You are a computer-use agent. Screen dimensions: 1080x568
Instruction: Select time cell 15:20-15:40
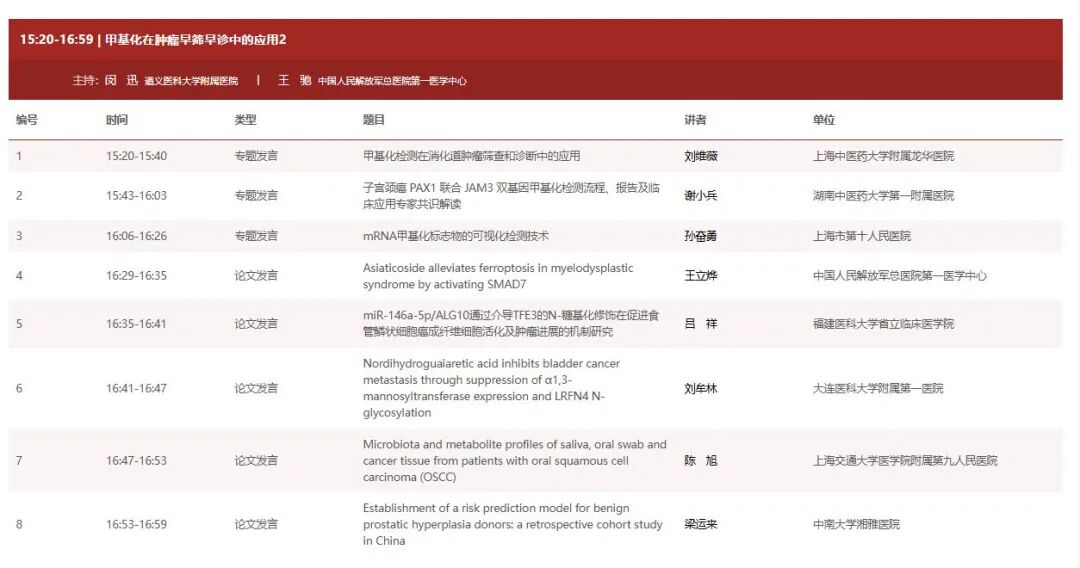point(136,156)
